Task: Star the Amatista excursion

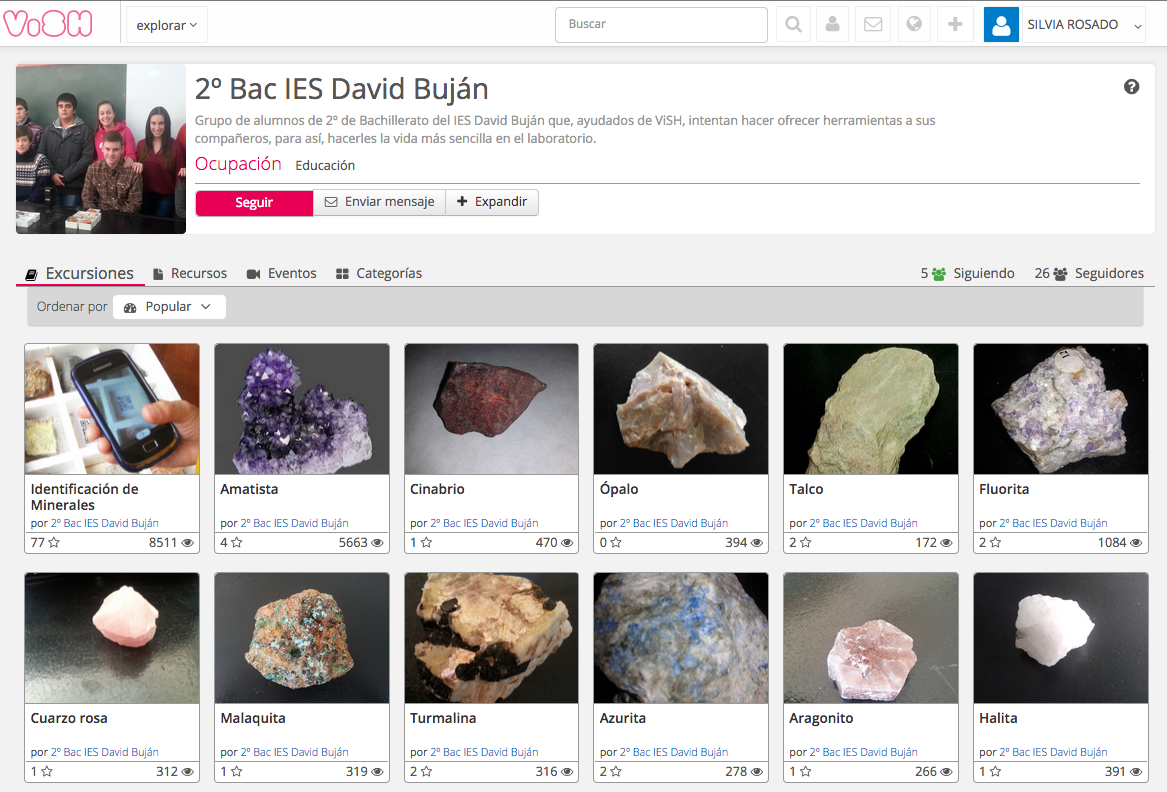Action: (237, 542)
